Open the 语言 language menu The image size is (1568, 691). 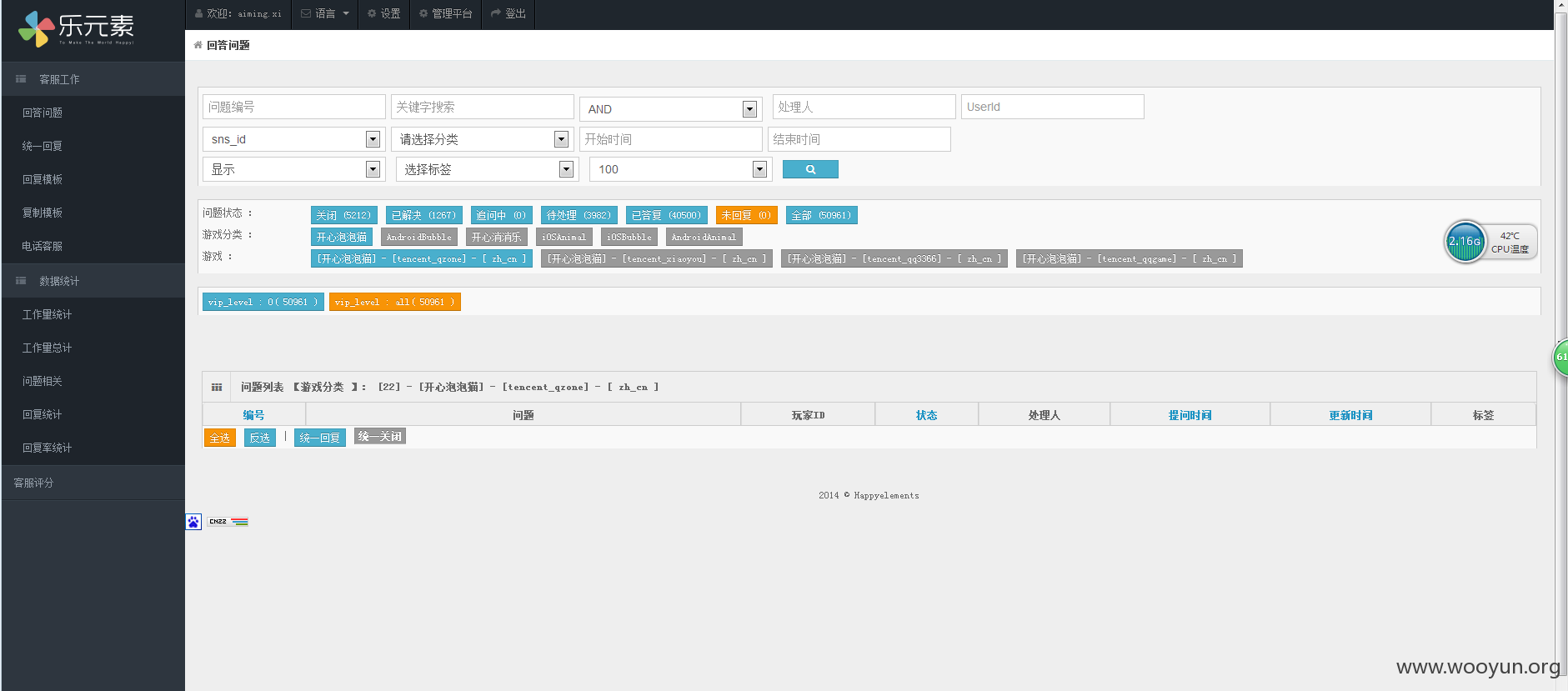tap(325, 14)
